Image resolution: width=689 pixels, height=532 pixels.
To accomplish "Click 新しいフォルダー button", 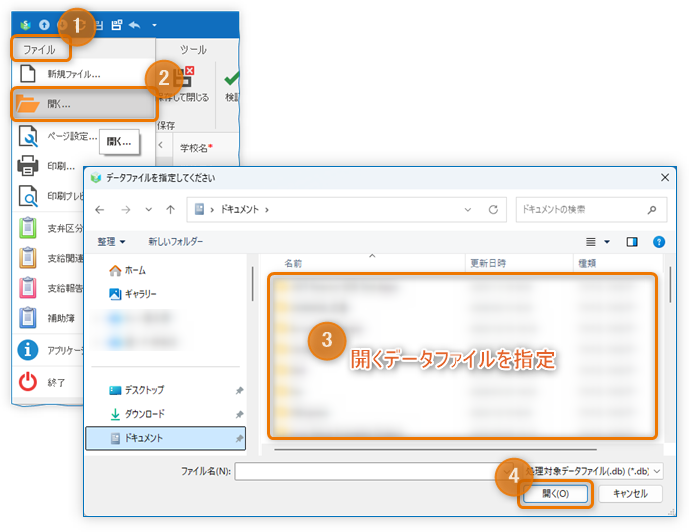I will point(175,241).
